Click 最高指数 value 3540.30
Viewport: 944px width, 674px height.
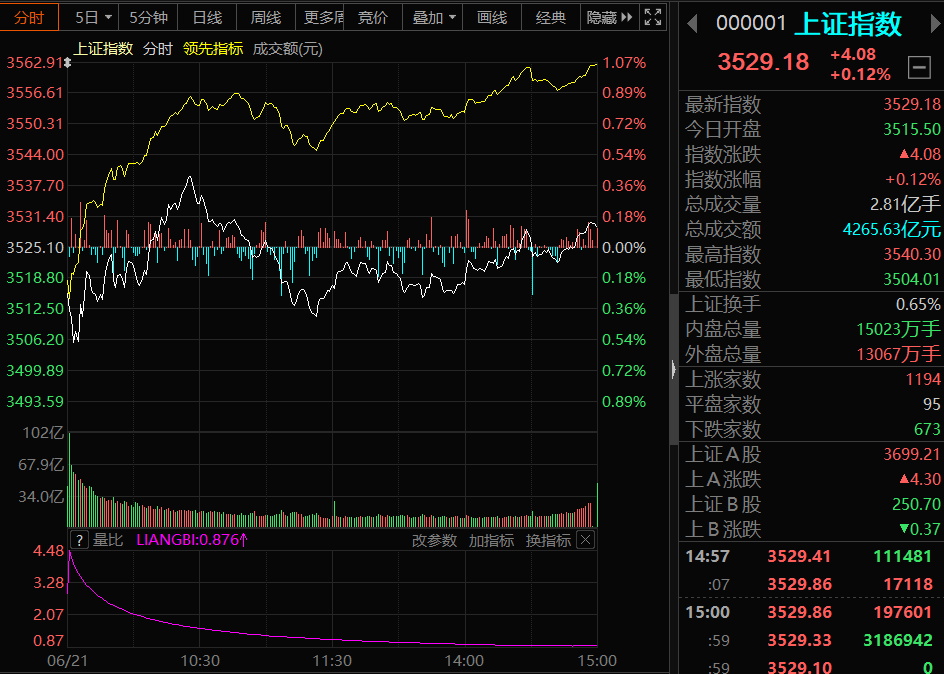click(911, 254)
